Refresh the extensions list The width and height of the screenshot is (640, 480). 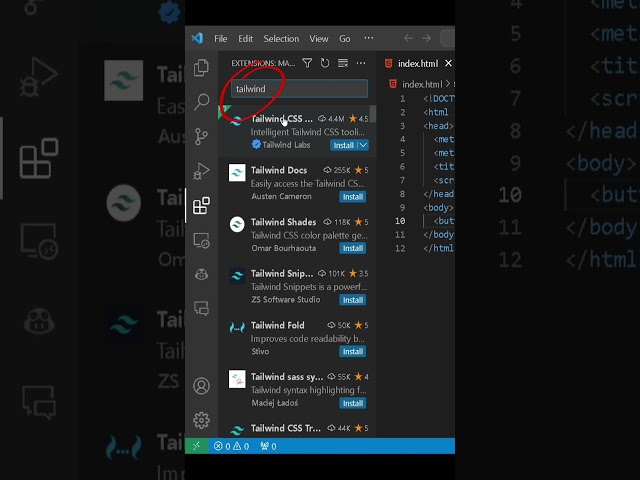tap(325, 63)
